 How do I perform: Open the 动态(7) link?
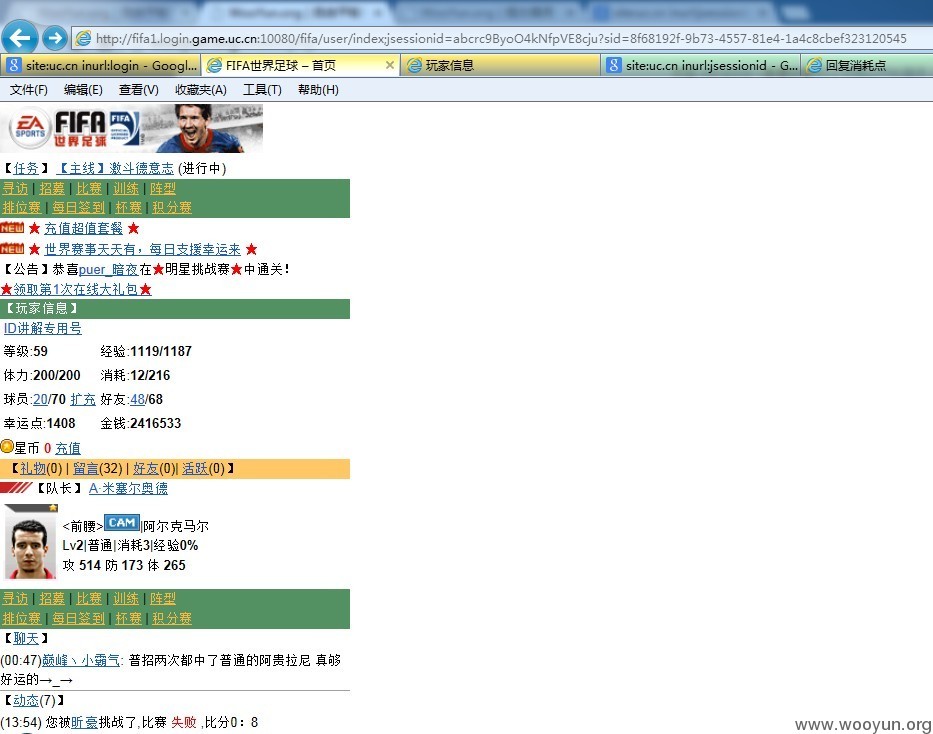[x=26, y=701]
